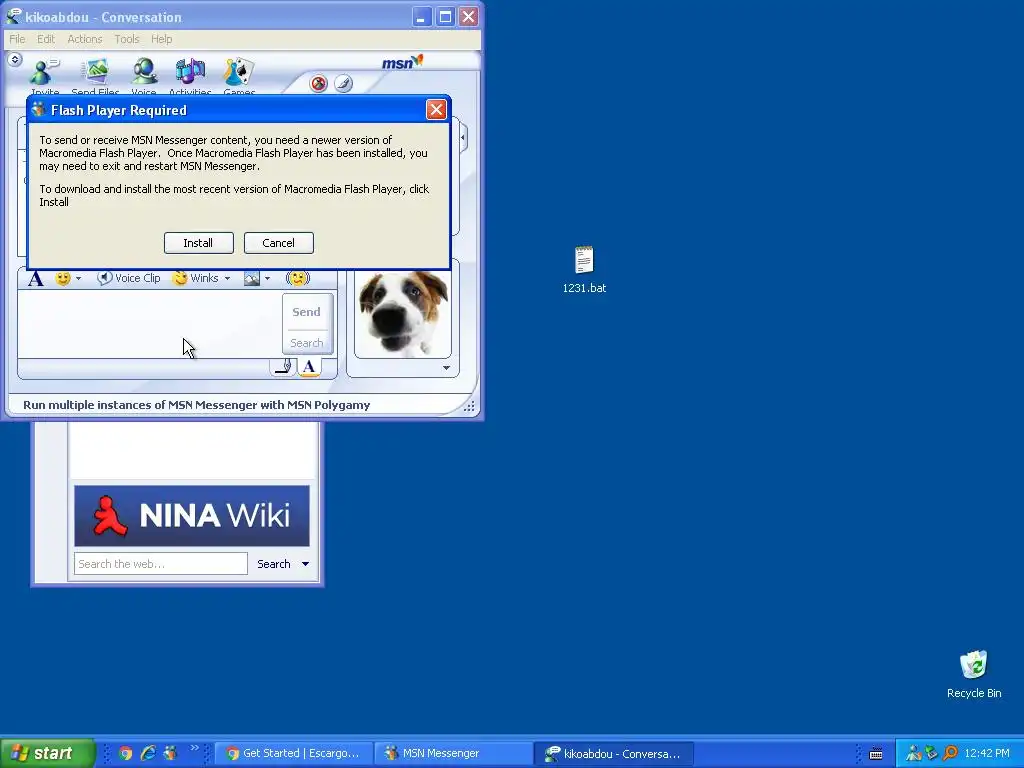Launch MSN Messenger from Quick Launch

point(170,753)
